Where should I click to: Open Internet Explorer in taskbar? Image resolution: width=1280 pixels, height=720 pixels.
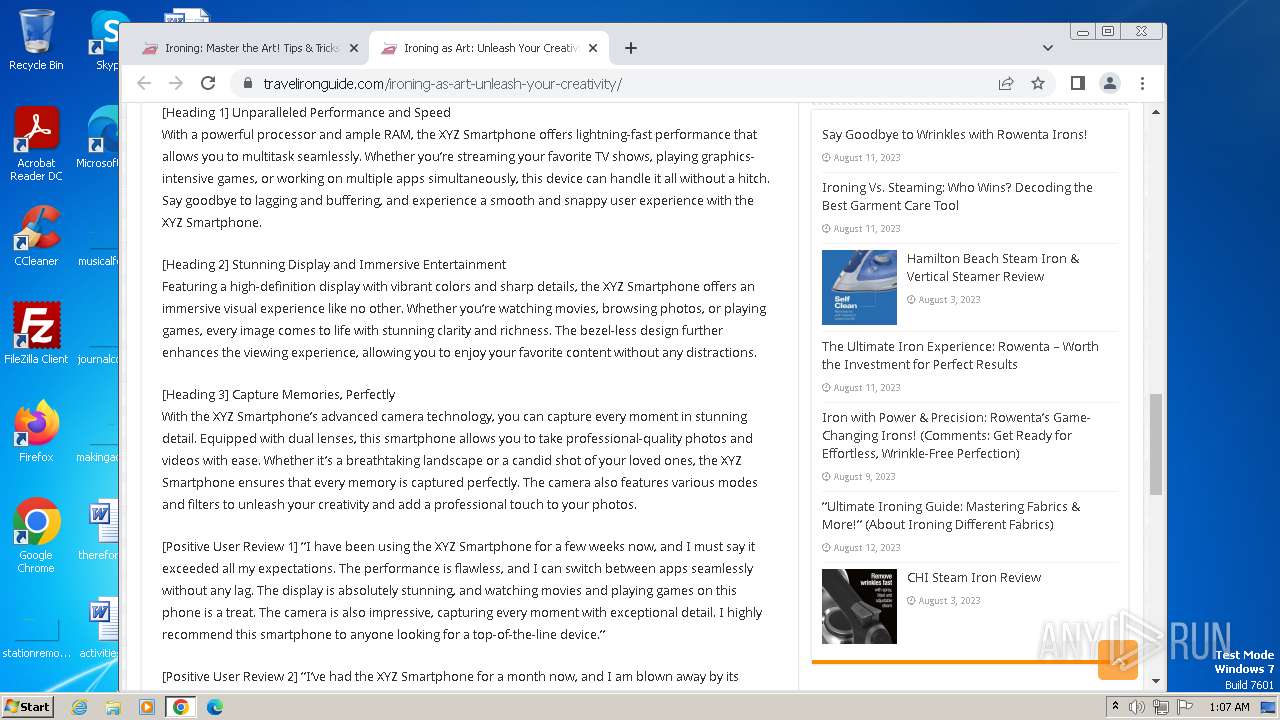point(80,707)
